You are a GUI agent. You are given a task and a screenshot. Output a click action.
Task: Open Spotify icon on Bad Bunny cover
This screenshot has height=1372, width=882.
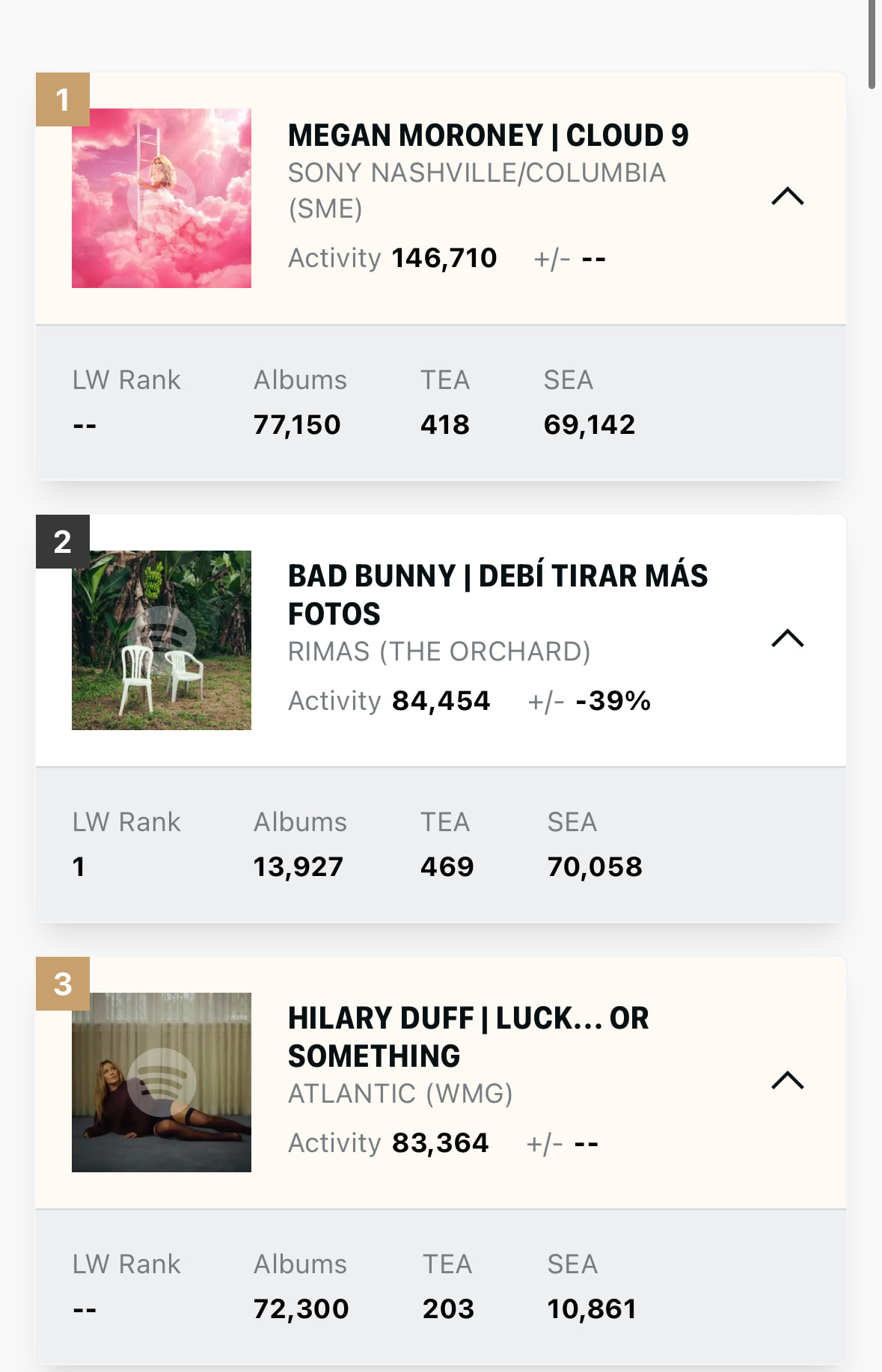coord(162,640)
